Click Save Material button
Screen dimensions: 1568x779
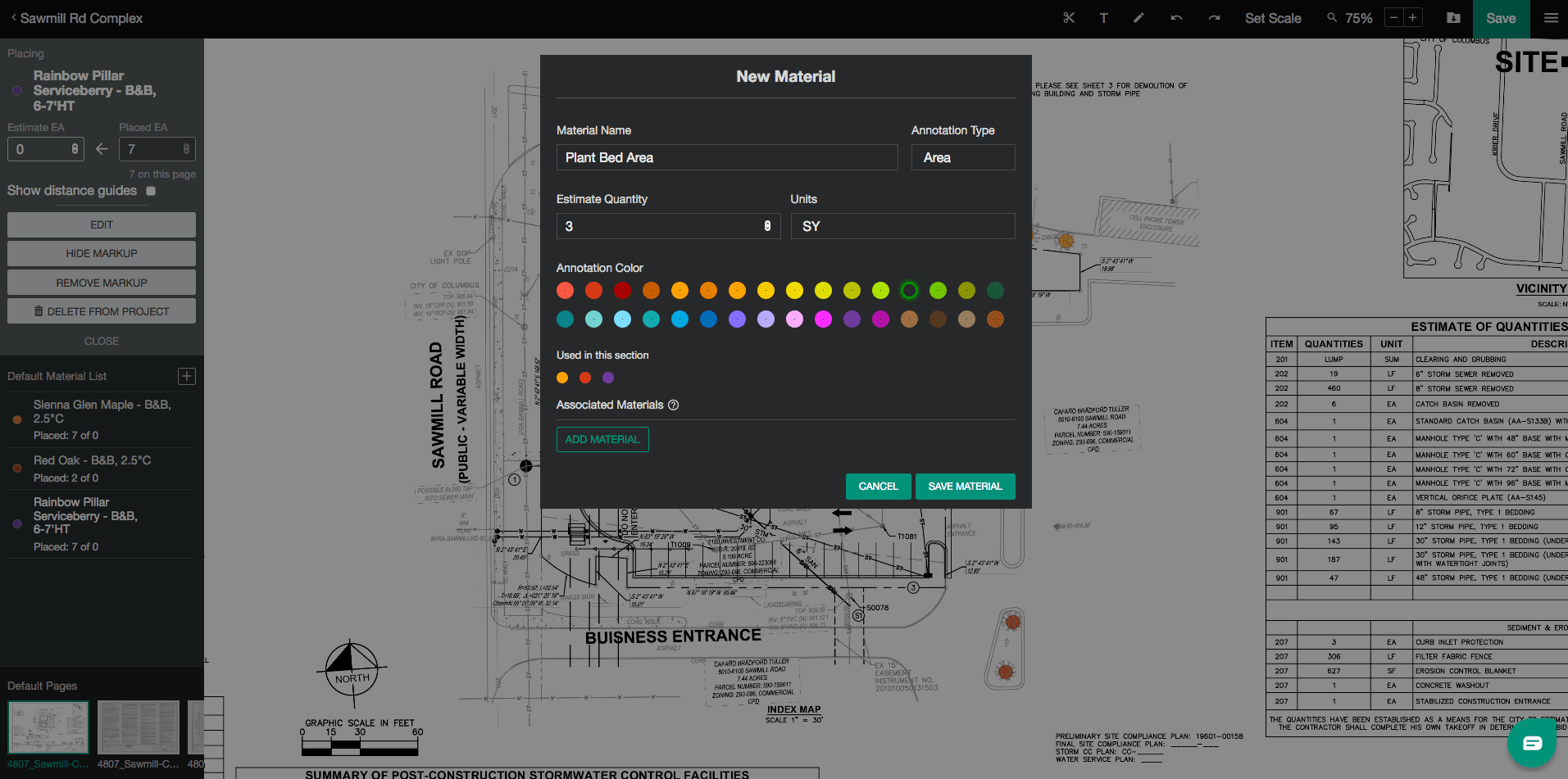coord(965,487)
